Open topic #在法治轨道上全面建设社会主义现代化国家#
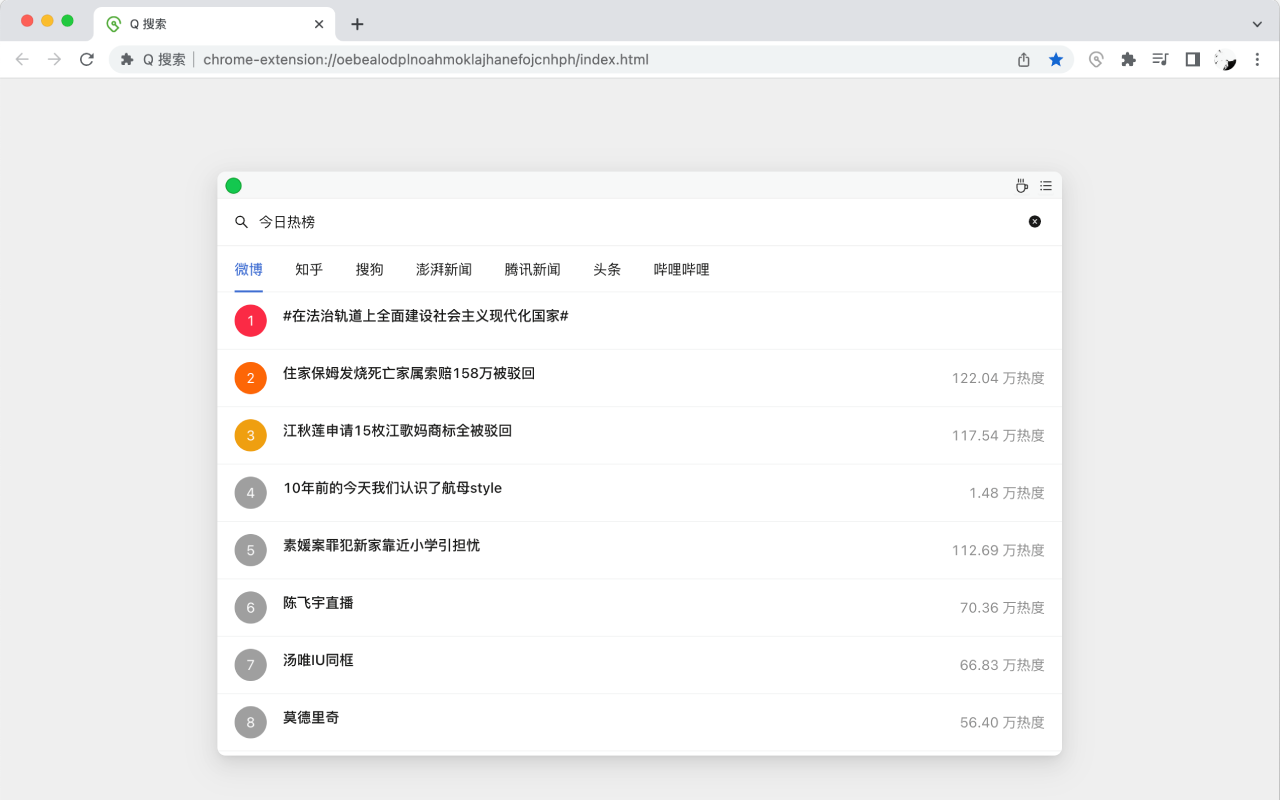Viewport: 1280px width, 800px height. tap(426, 316)
